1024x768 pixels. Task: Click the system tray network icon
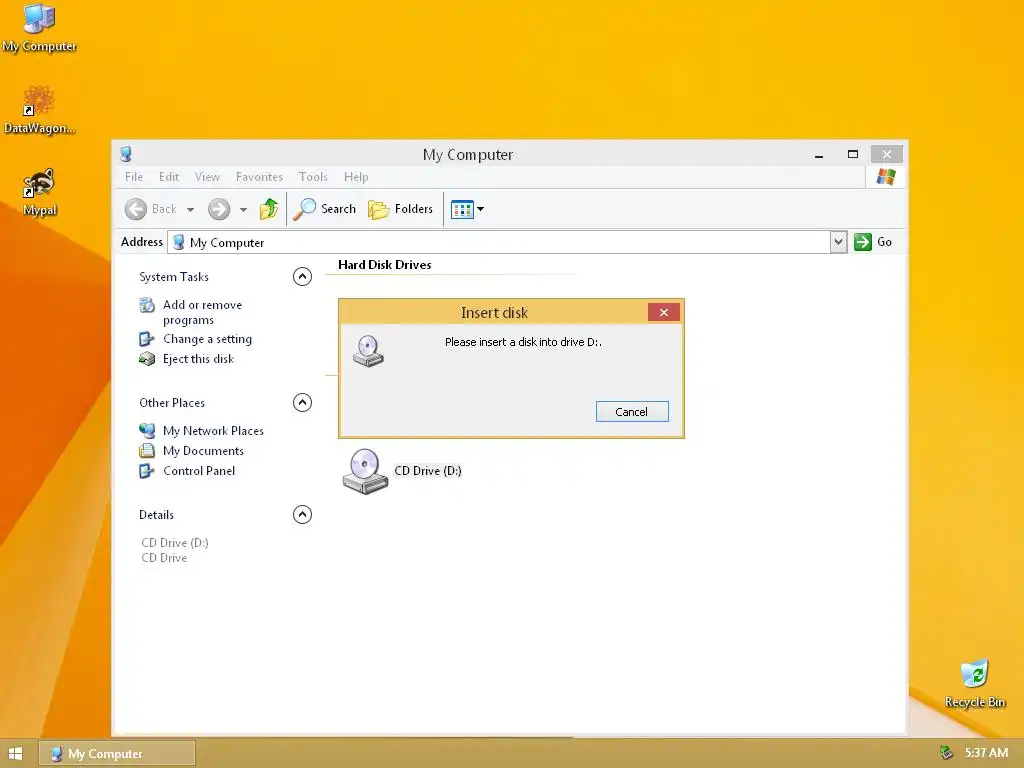pyautogui.click(x=946, y=753)
